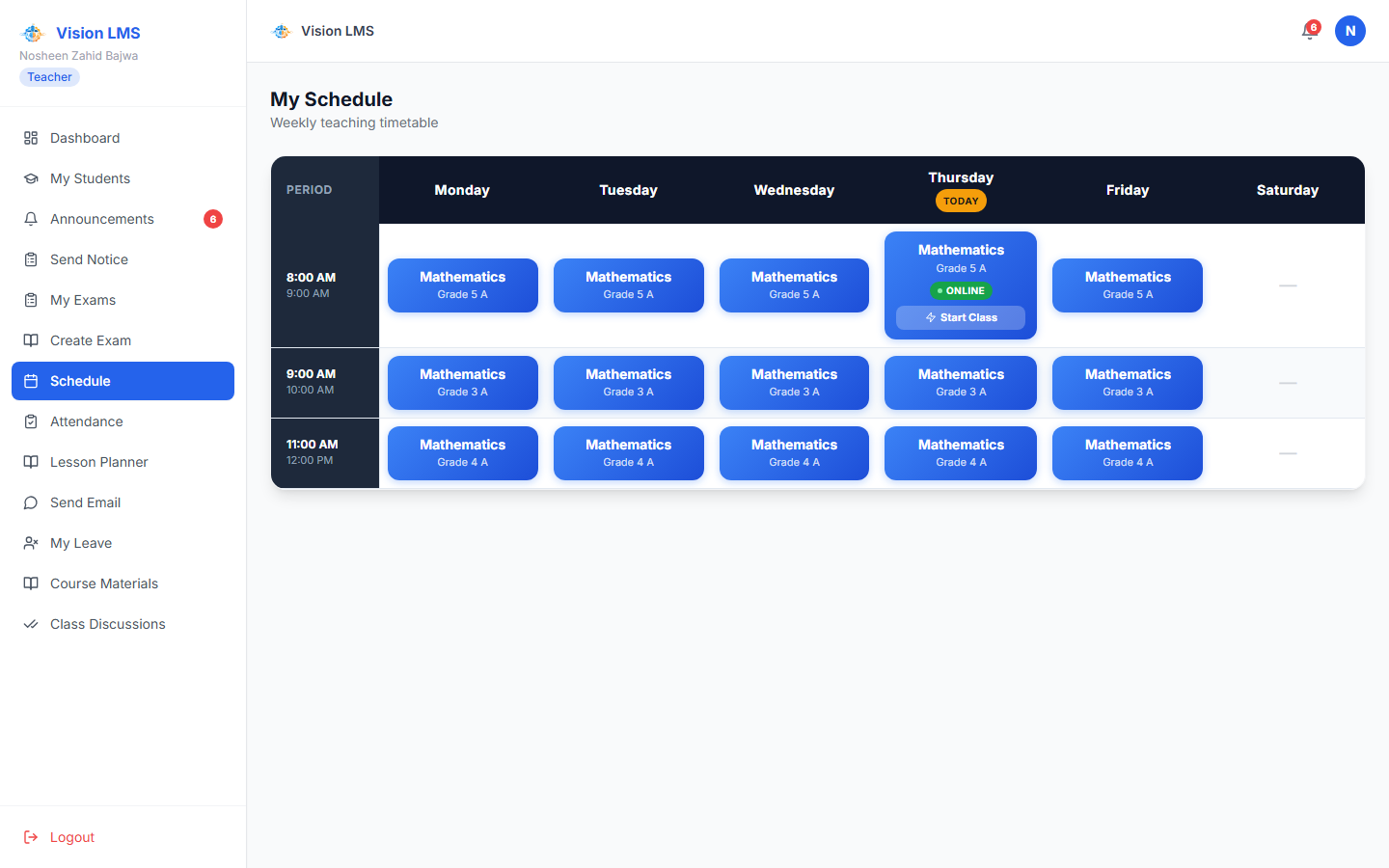Click the Teacher role badge

click(49, 77)
